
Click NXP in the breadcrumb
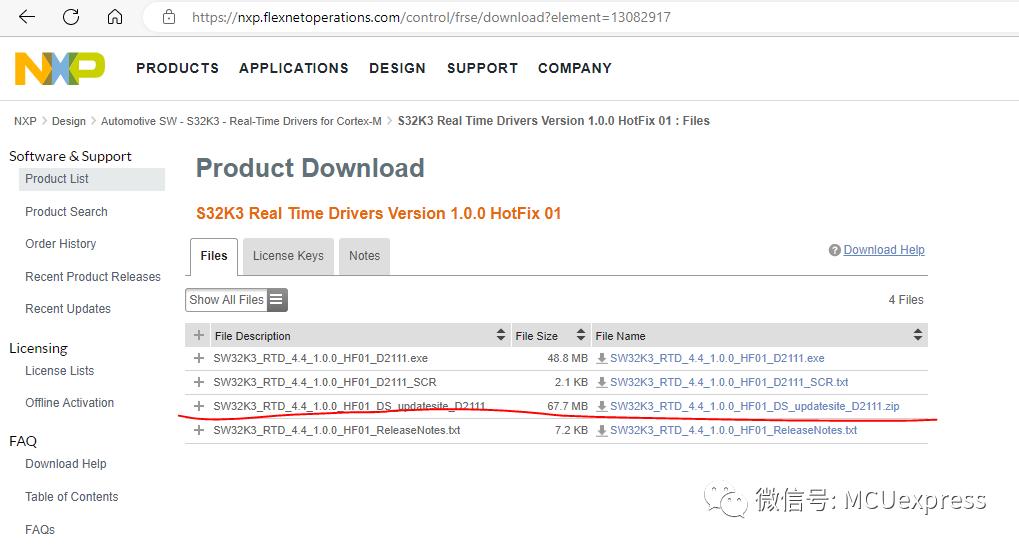25,121
